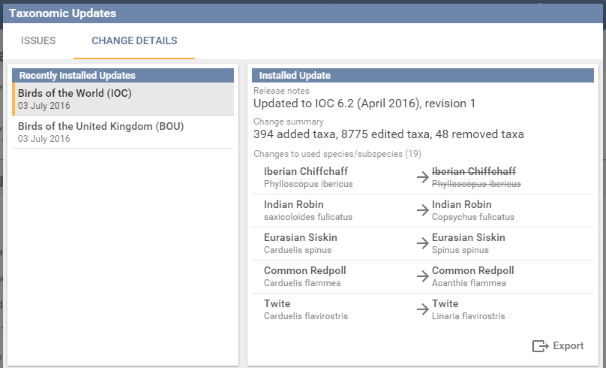Click the Taxonomic Updates title bar
The width and height of the screenshot is (606, 368).
pyautogui.click(x=303, y=13)
